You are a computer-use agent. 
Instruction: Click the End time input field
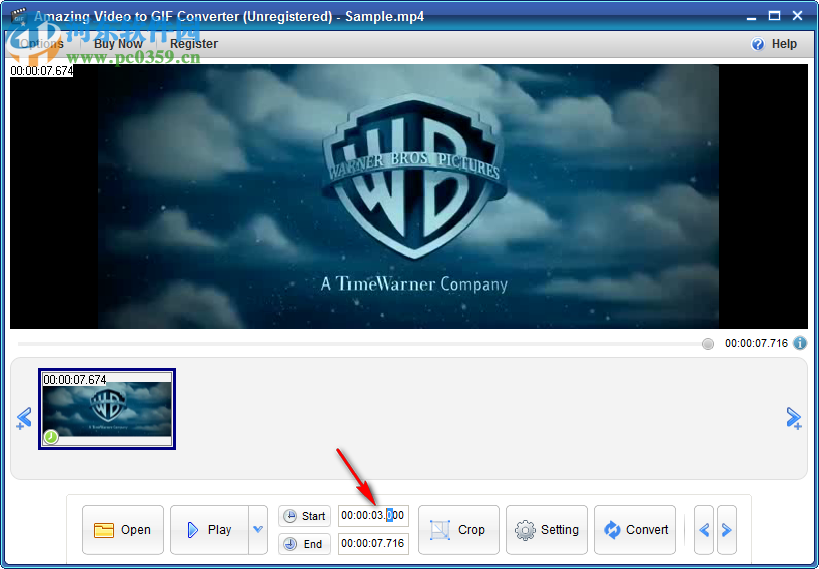coord(373,543)
